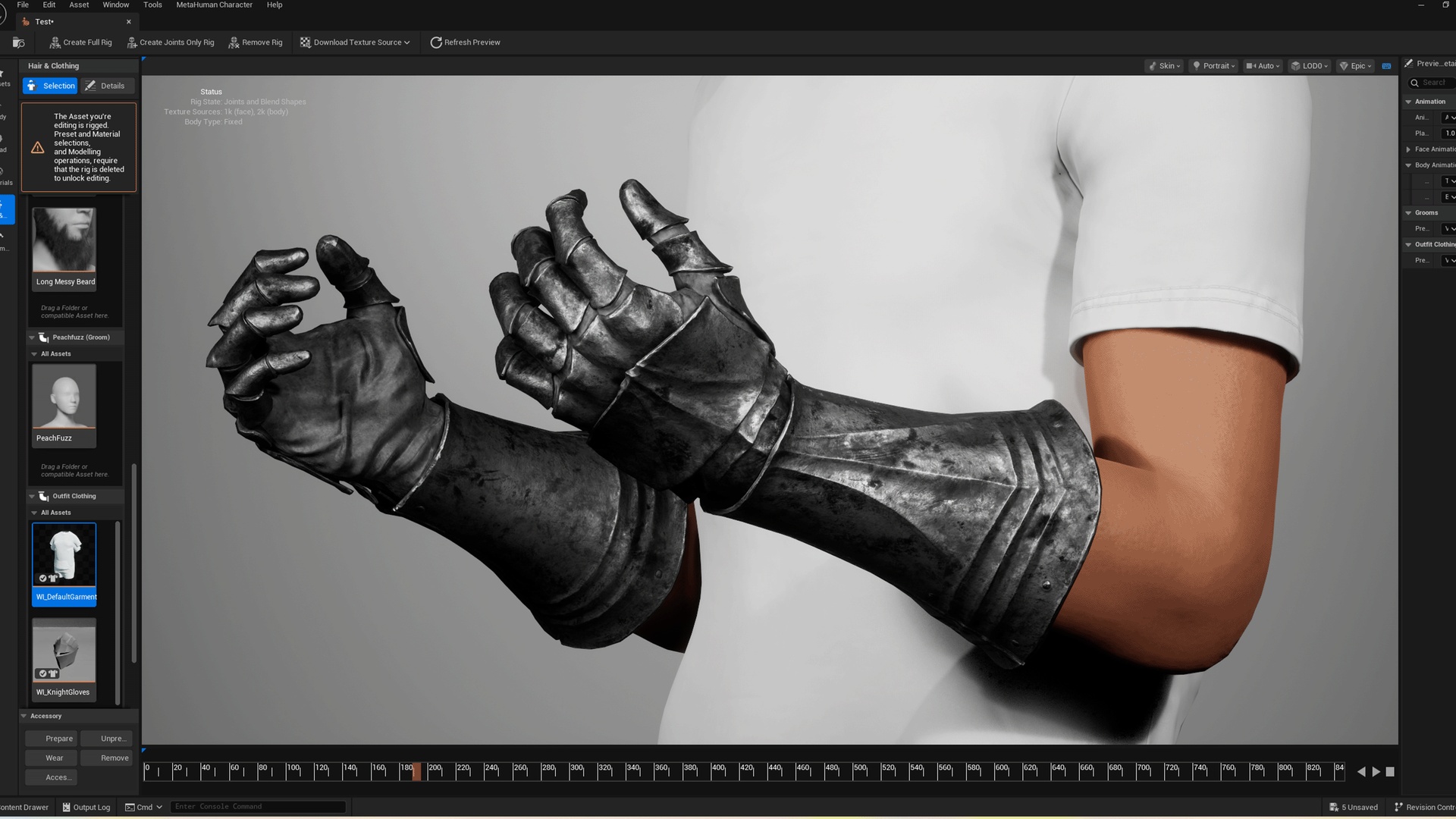Open the Asset menu

[79, 5]
